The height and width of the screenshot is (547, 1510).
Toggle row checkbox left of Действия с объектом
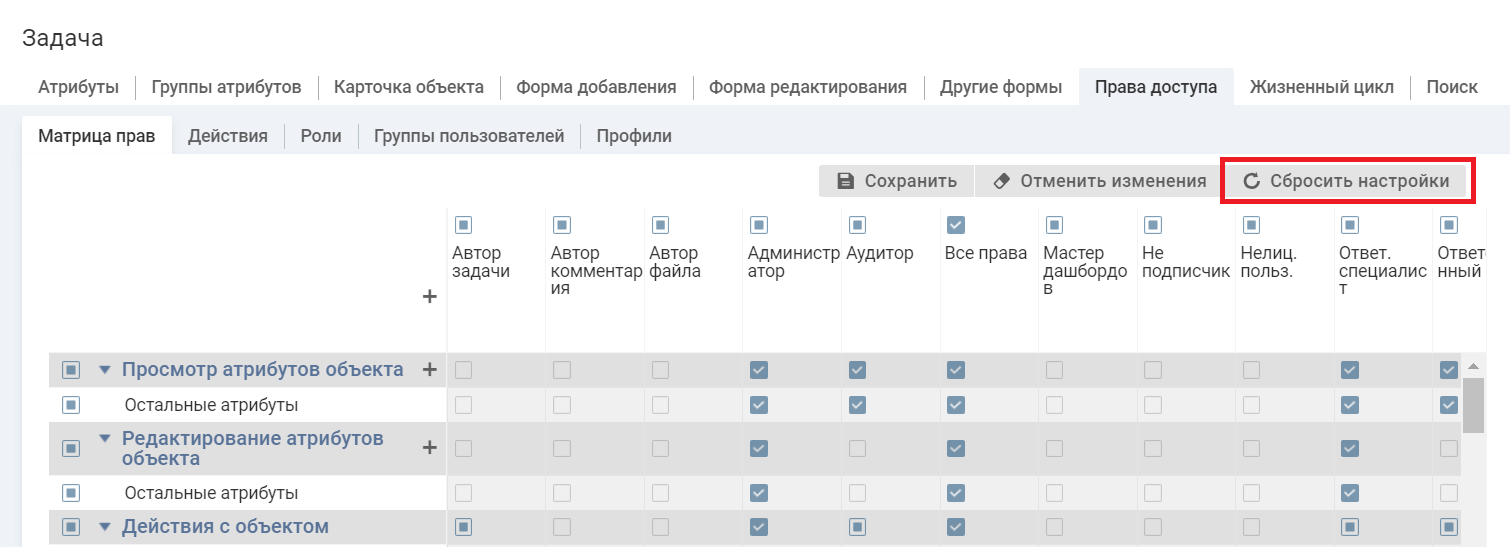coord(71,527)
